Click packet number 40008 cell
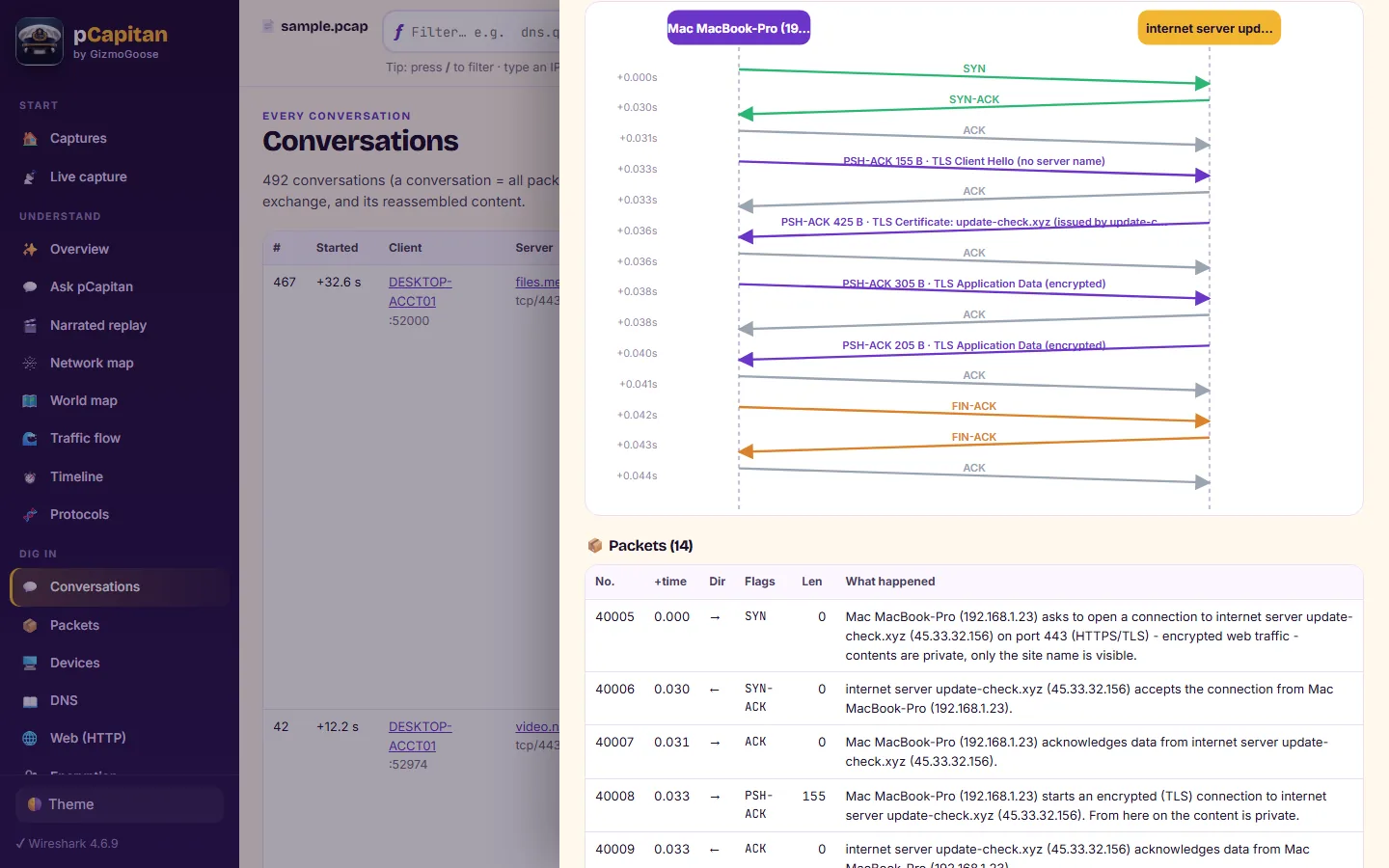The image size is (1389, 868). point(614,797)
